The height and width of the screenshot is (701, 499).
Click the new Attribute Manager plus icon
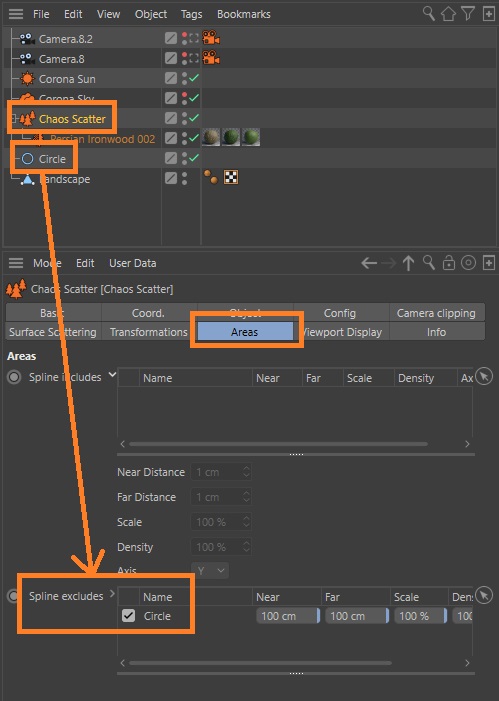489,263
